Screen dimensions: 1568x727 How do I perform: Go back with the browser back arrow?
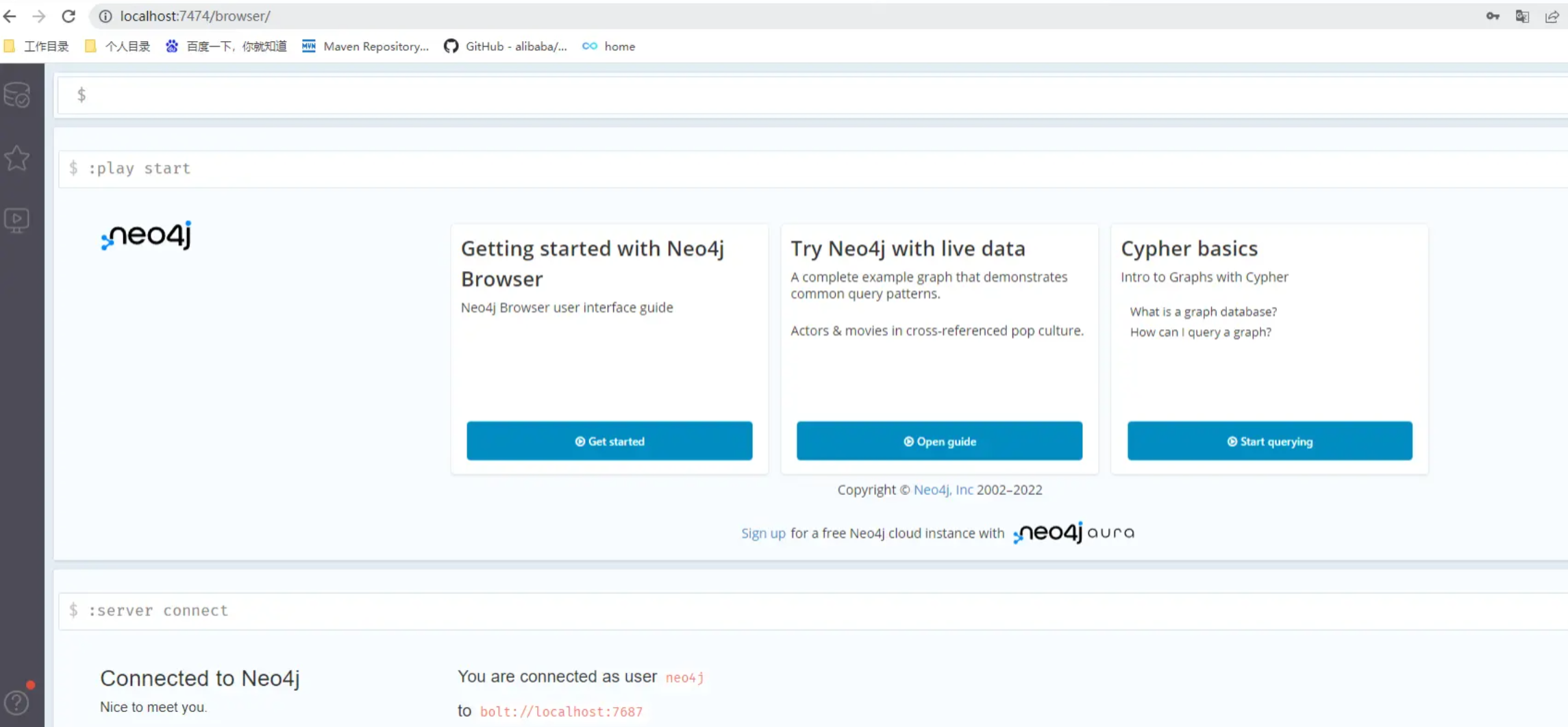point(10,16)
